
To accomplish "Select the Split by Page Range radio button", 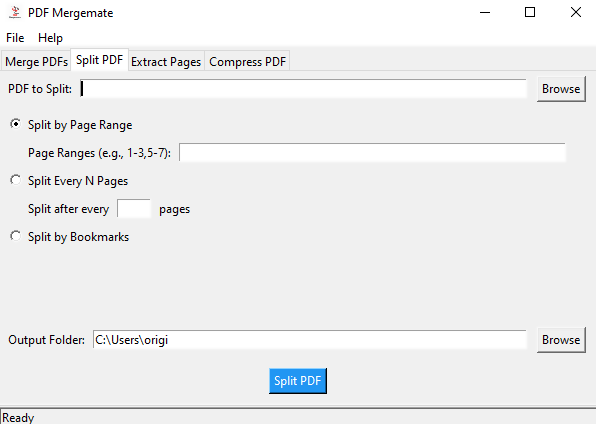I will [x=16, y=124].
